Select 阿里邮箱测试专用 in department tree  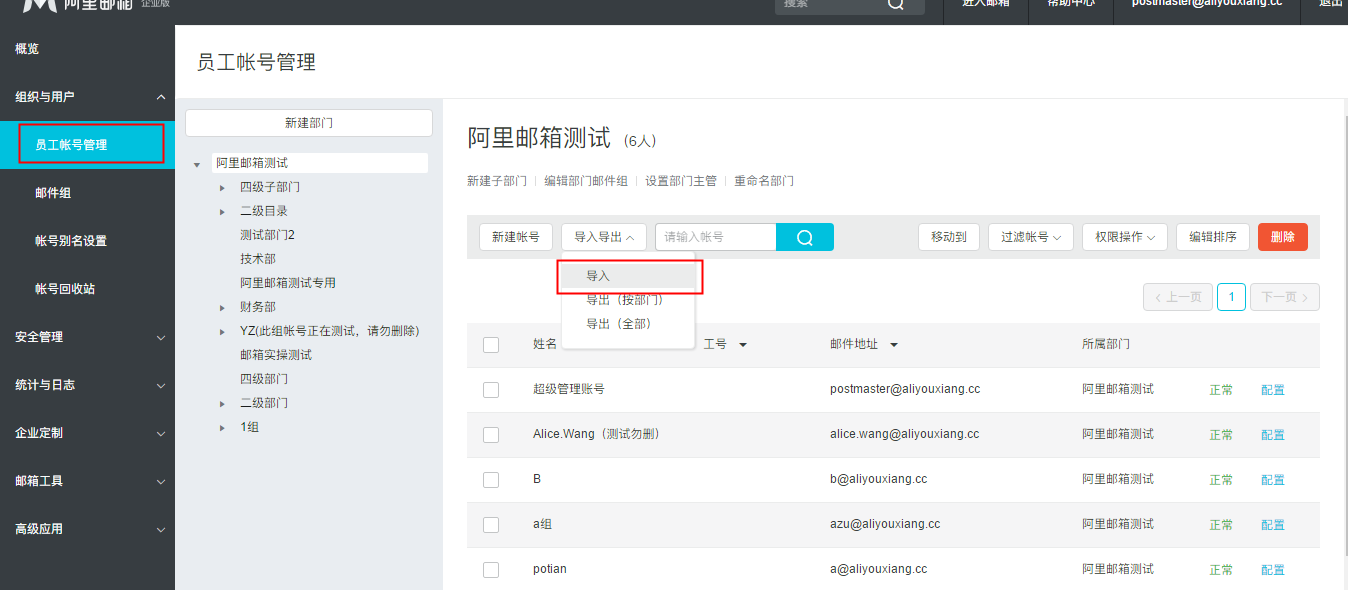click(x=288, y=283)
